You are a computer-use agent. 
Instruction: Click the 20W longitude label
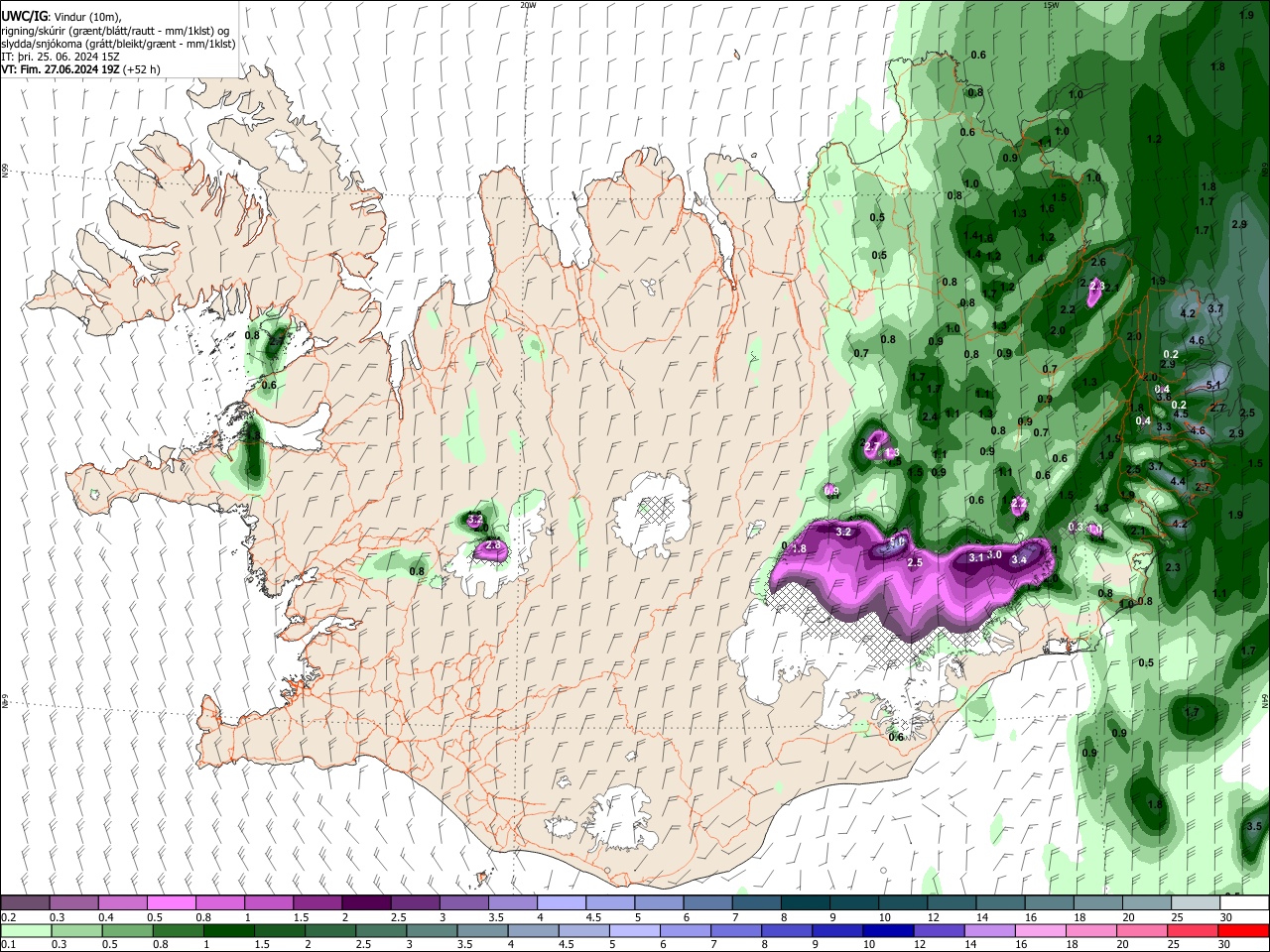(528, 5)
